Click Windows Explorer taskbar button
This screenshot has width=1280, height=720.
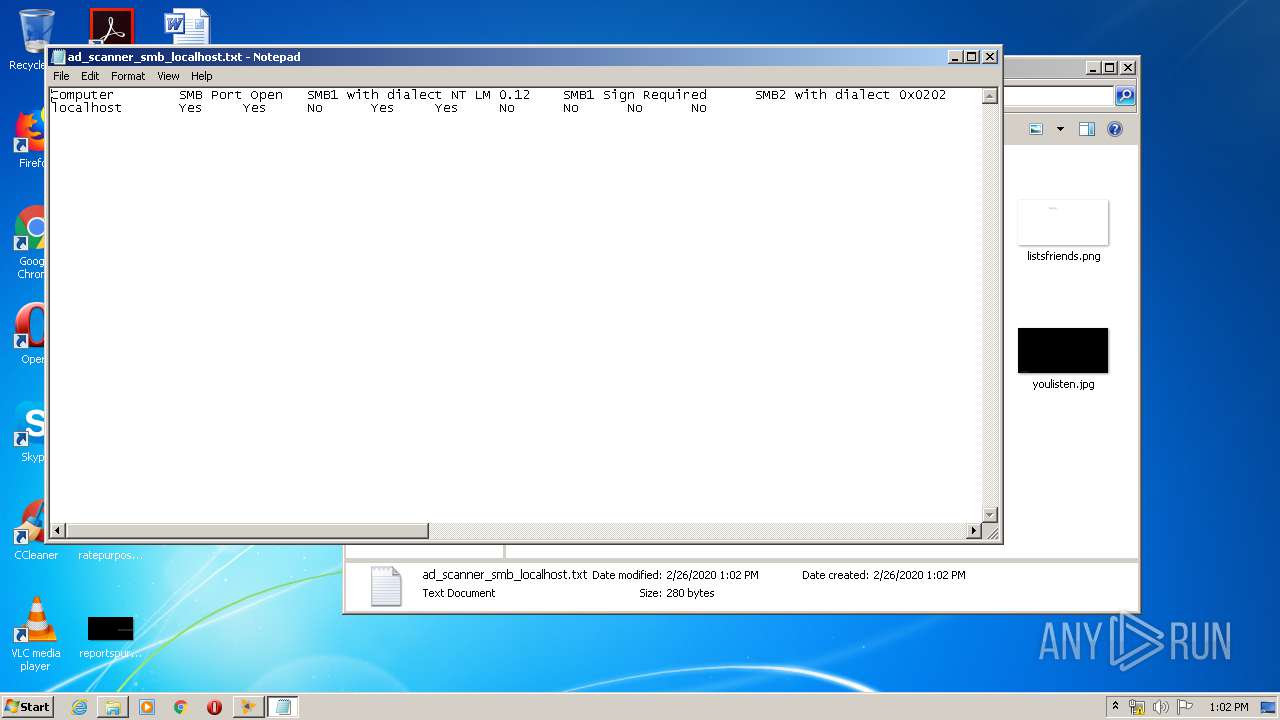coord(113,707)
